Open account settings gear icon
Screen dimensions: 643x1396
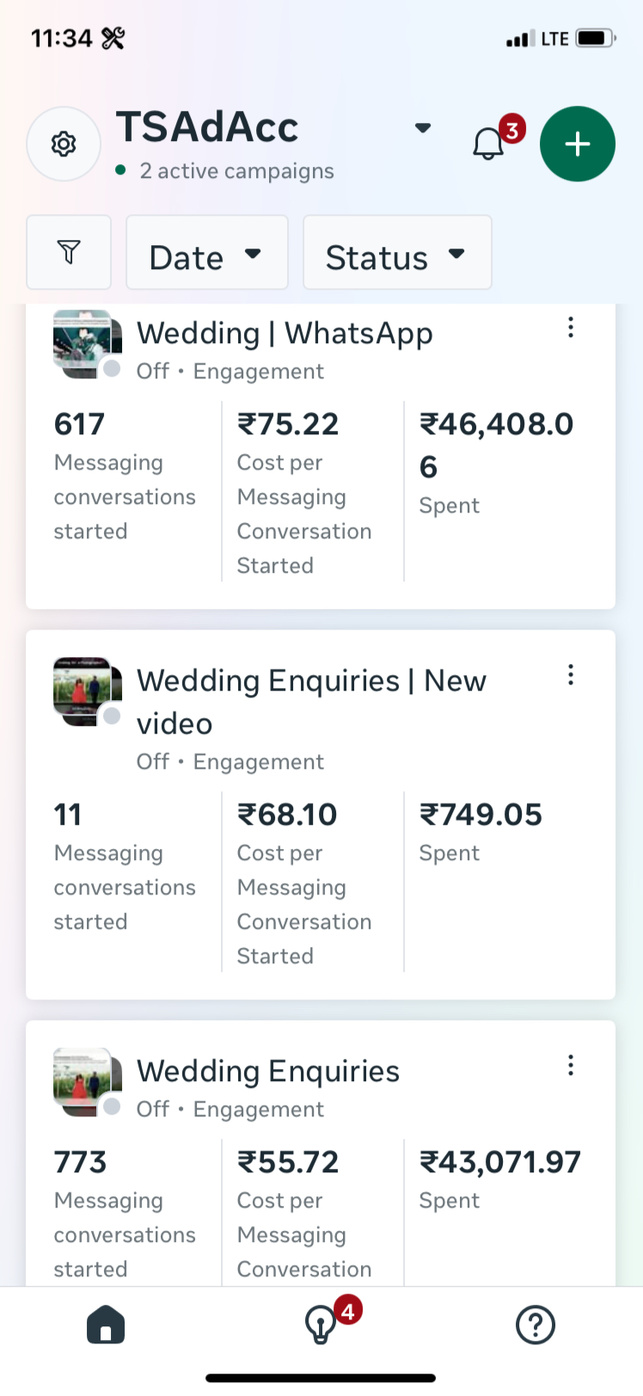pos(63,144)
